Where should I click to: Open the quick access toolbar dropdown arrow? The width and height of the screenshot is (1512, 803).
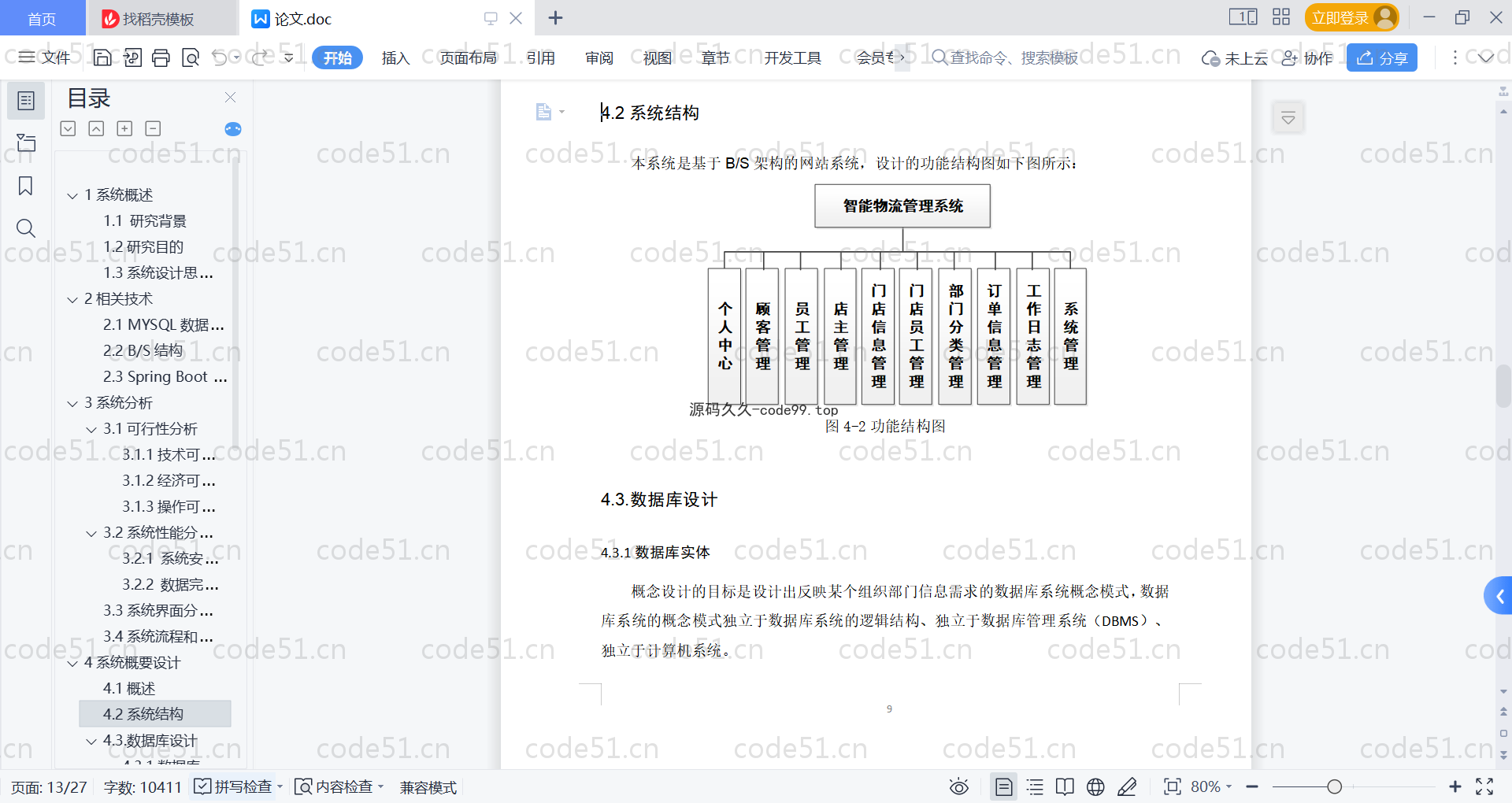(x=288, y=57)
